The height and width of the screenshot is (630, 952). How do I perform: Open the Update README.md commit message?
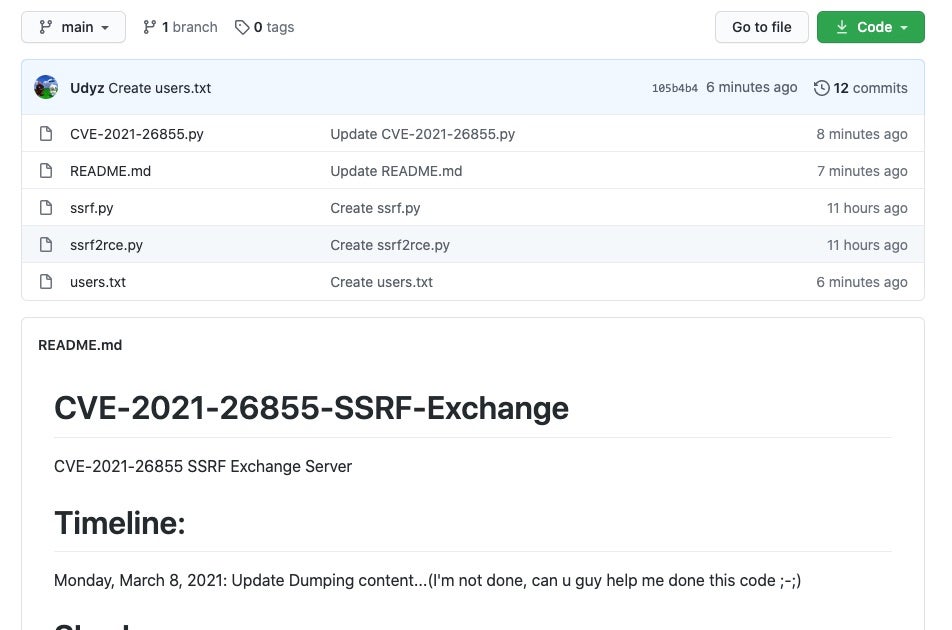[x=396, y=171]
